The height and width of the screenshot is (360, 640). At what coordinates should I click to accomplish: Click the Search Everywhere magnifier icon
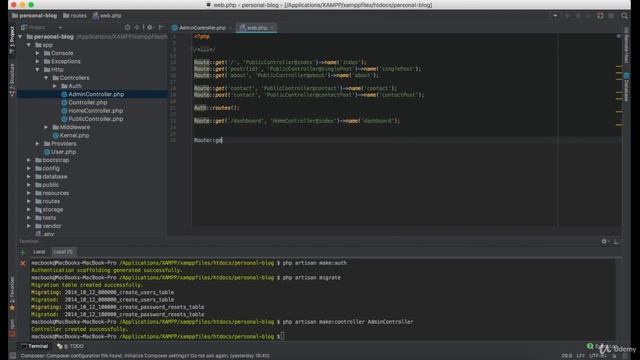point(624,16)
